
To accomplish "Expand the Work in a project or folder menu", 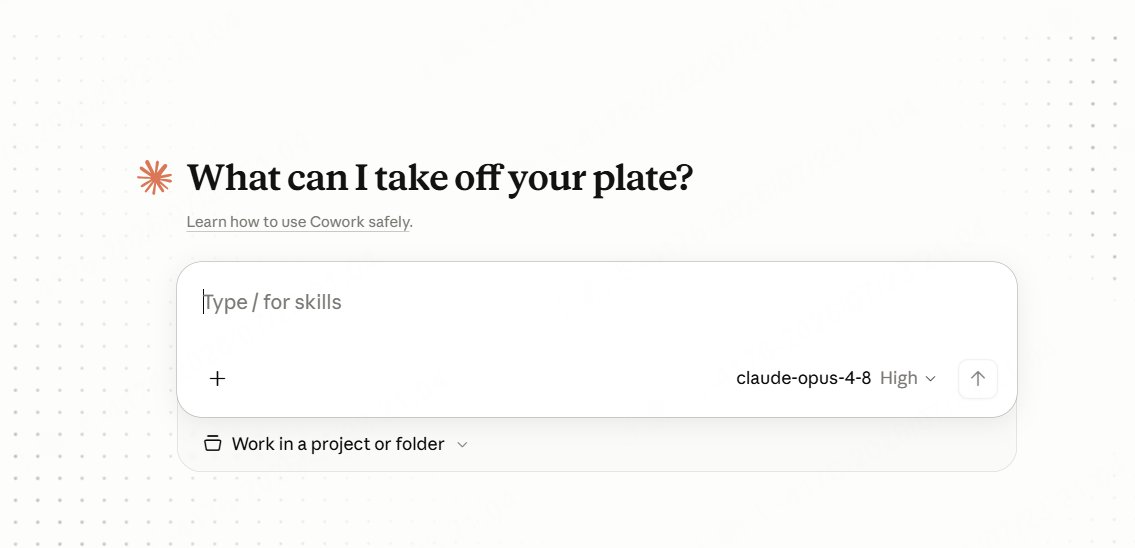I will 336,444.
